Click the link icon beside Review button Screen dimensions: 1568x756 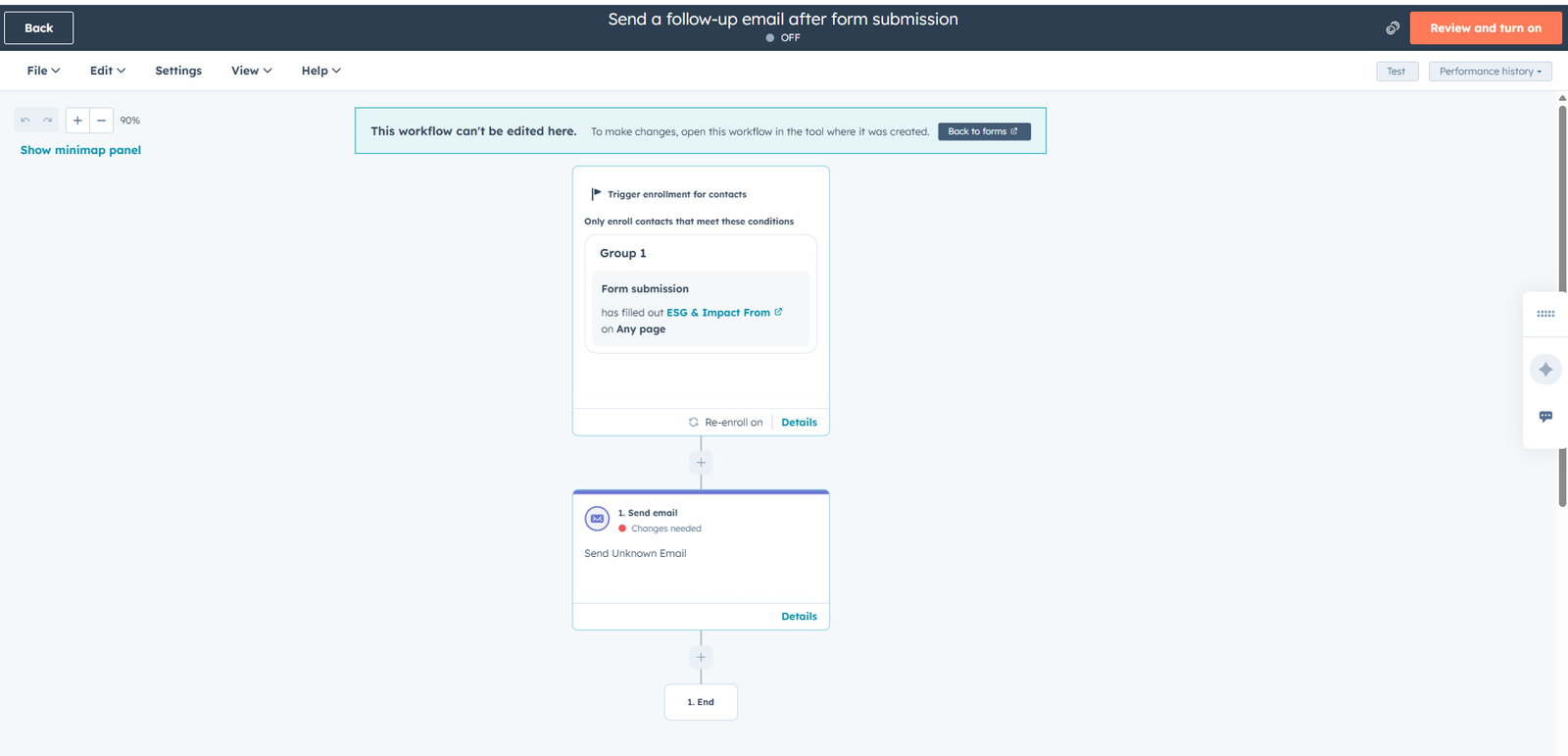click(x=1392, y=27)
